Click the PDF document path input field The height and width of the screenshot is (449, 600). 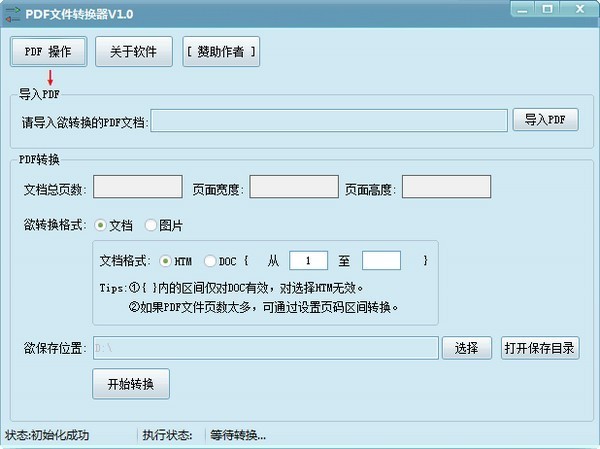tap(329, 121)
